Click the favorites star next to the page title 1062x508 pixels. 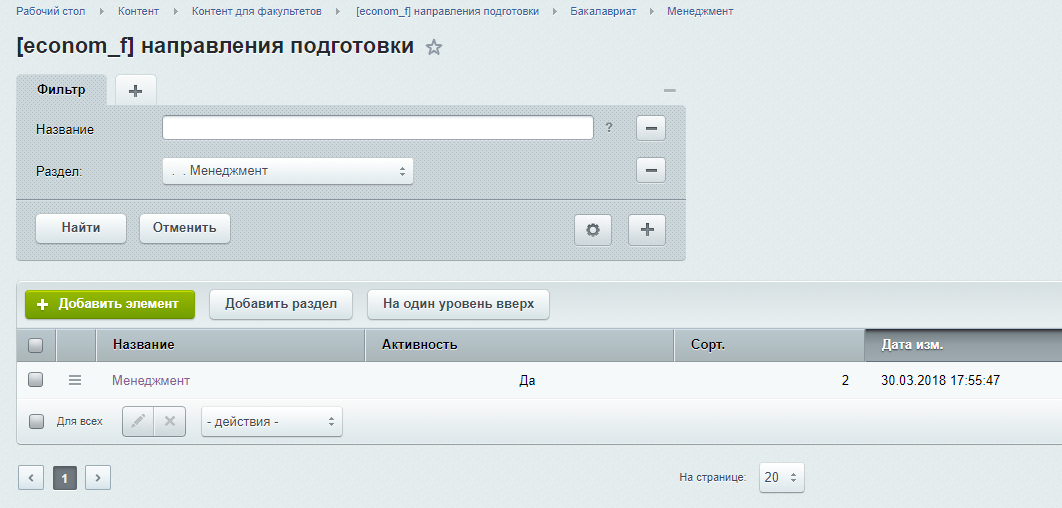click(434, 48)
